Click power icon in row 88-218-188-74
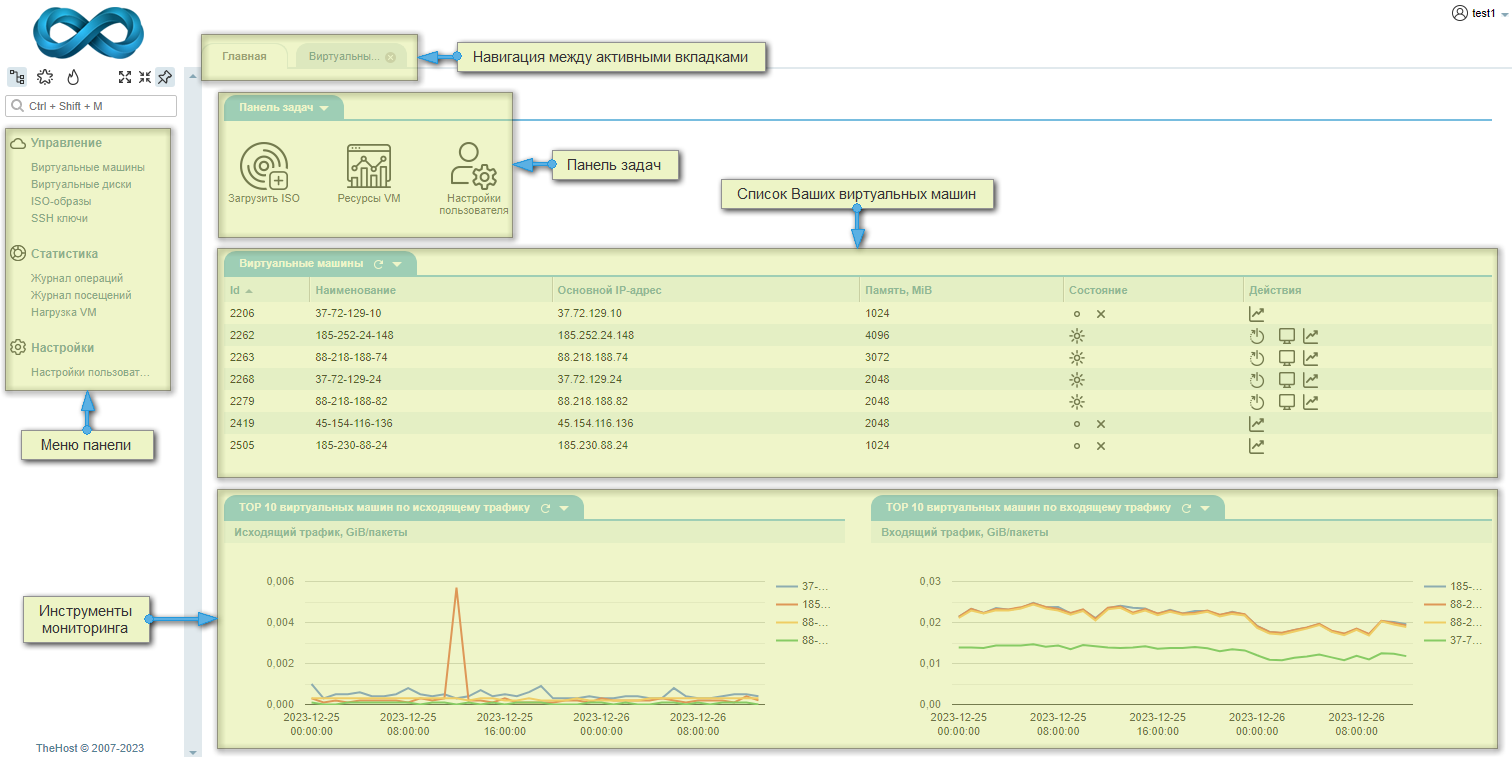This screenshot has height=759, width=1512. tap(1257, 358)
